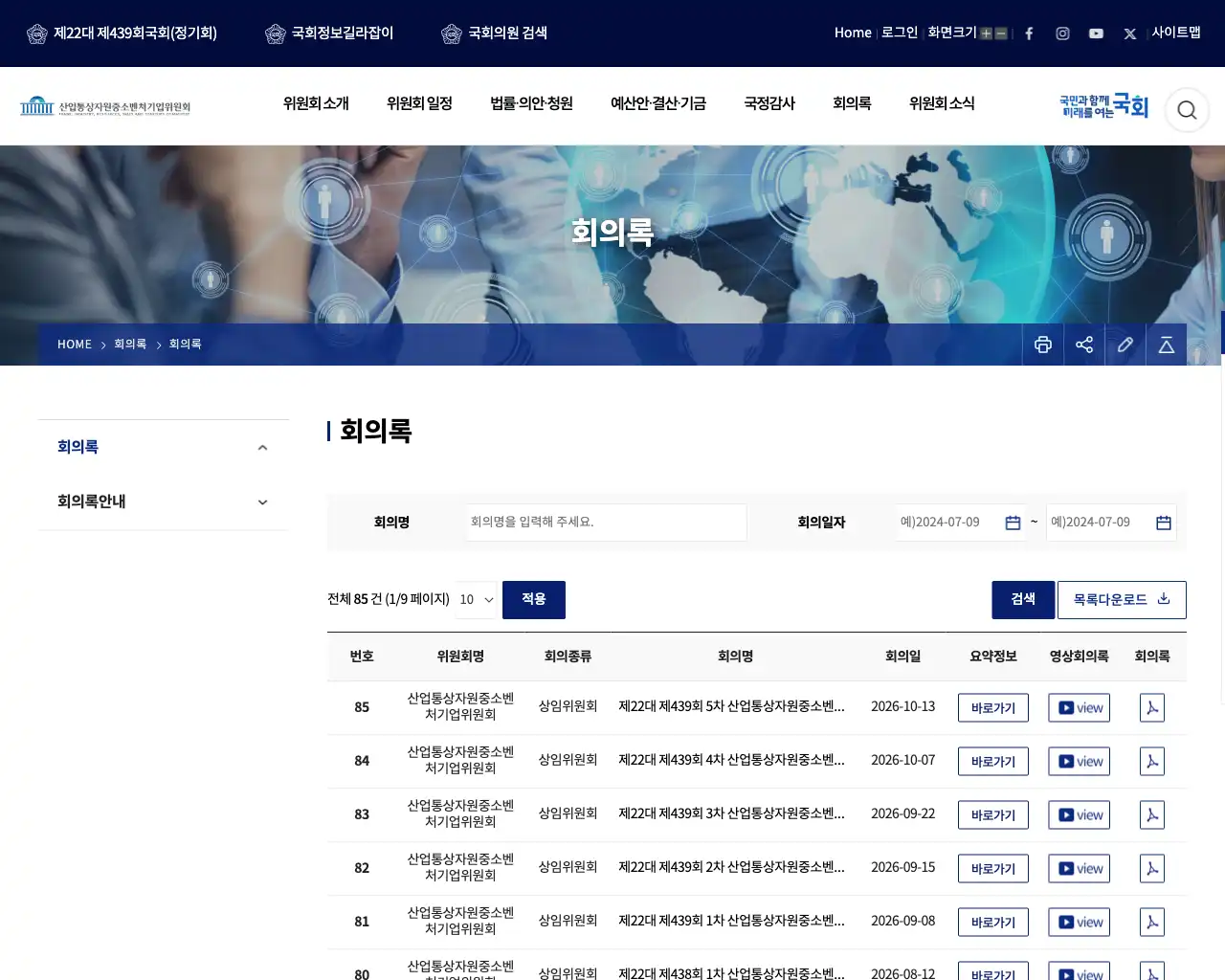Click the magnifier search icon in header
The width and height of the screenshot is (1225, 980).
coord(1187,110)
